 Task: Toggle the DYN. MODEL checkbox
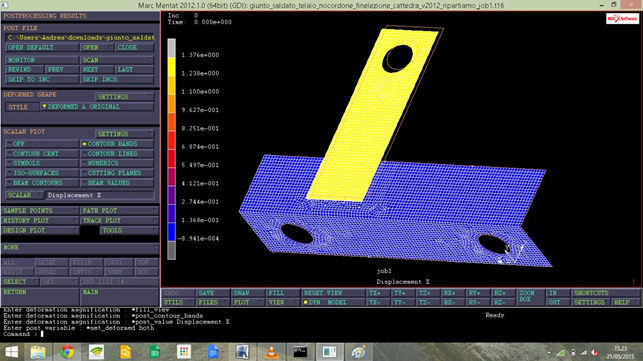(333, 302)
